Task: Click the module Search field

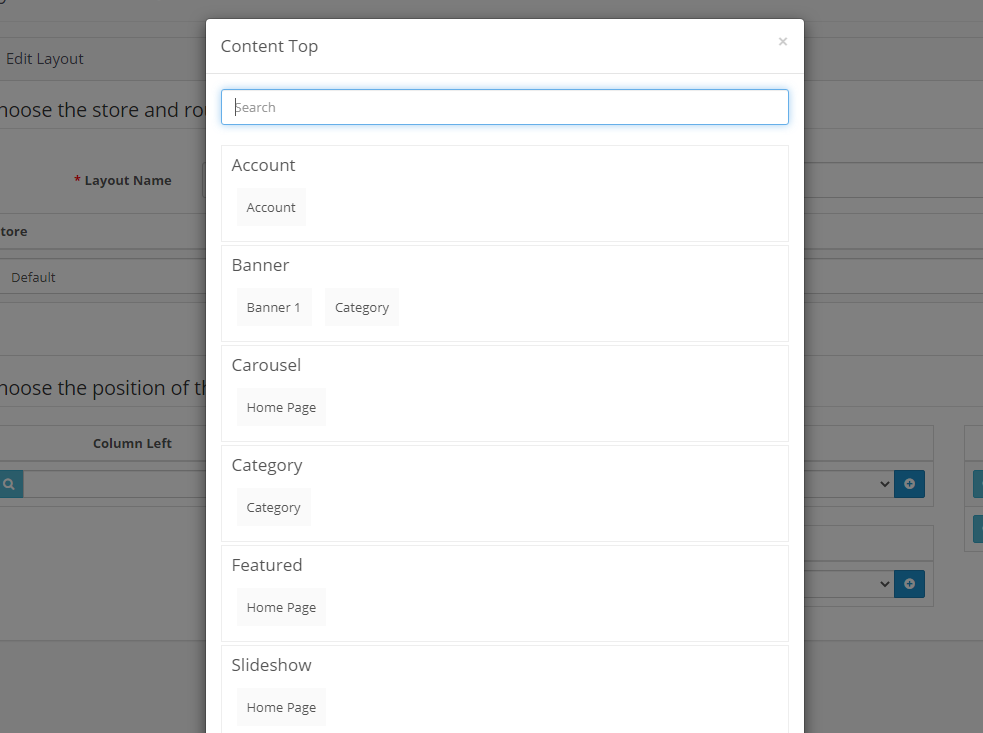Action: point(504,107)
